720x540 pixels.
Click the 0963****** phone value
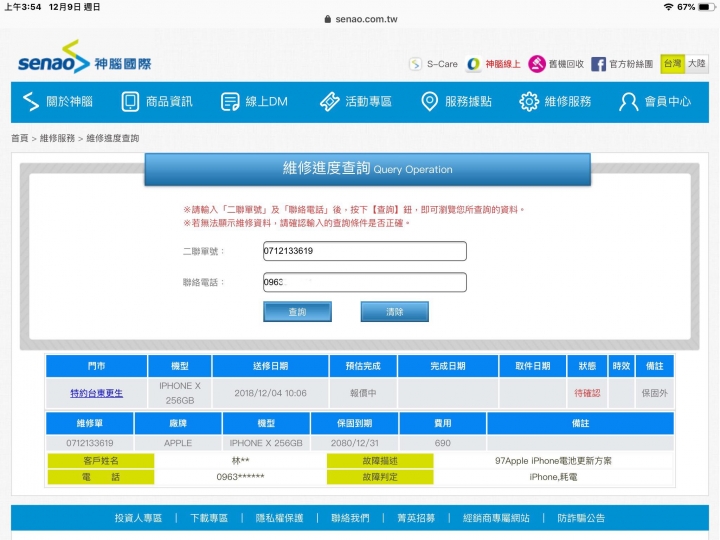pos(240,477)
